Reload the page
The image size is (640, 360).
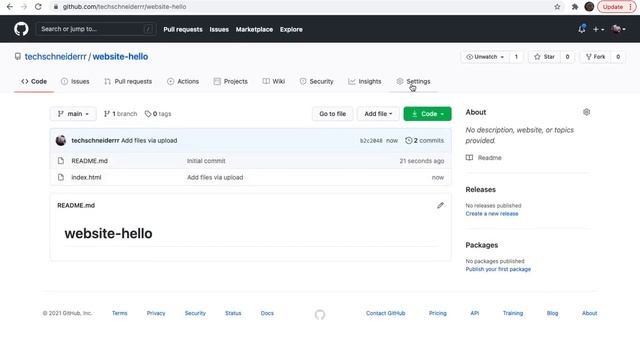click(x=38, y=7)
